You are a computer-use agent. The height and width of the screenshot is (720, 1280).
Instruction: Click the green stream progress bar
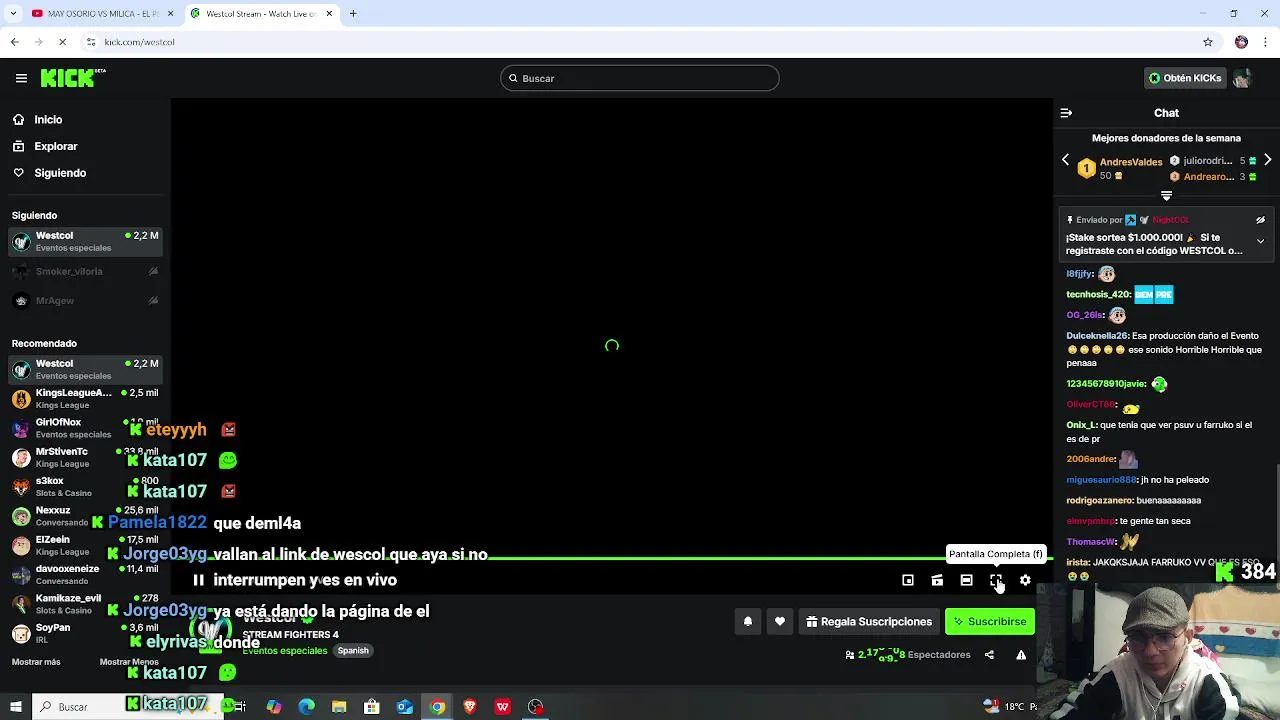pyautogui.click(x=610, y=559)
